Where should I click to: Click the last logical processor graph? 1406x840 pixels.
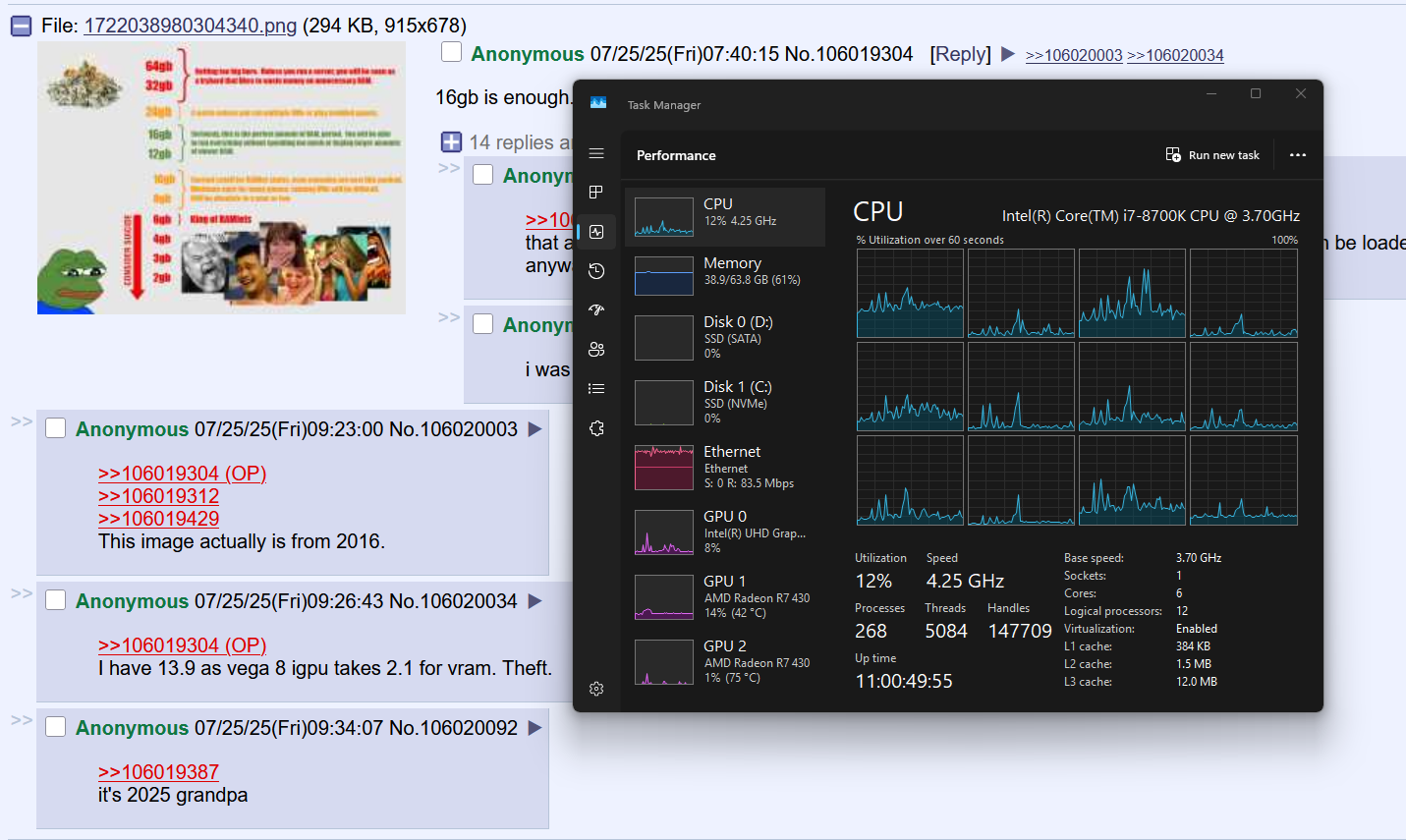1244,480
